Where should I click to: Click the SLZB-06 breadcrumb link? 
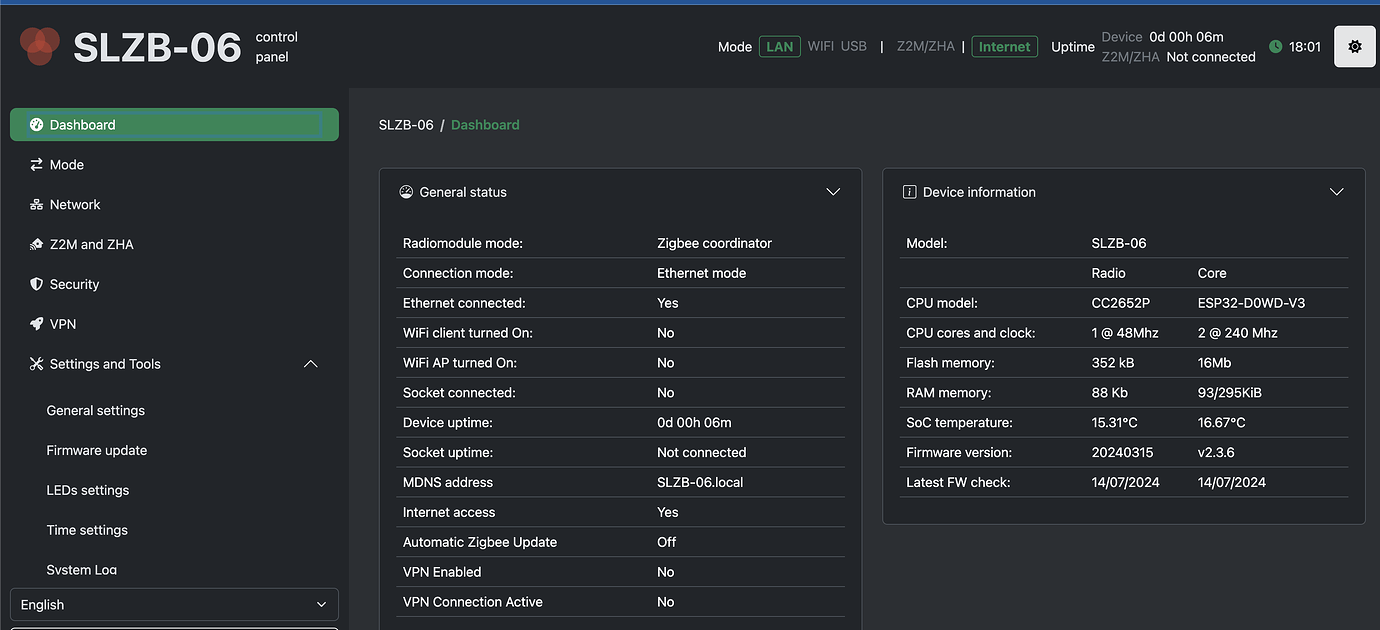point(406,125)
